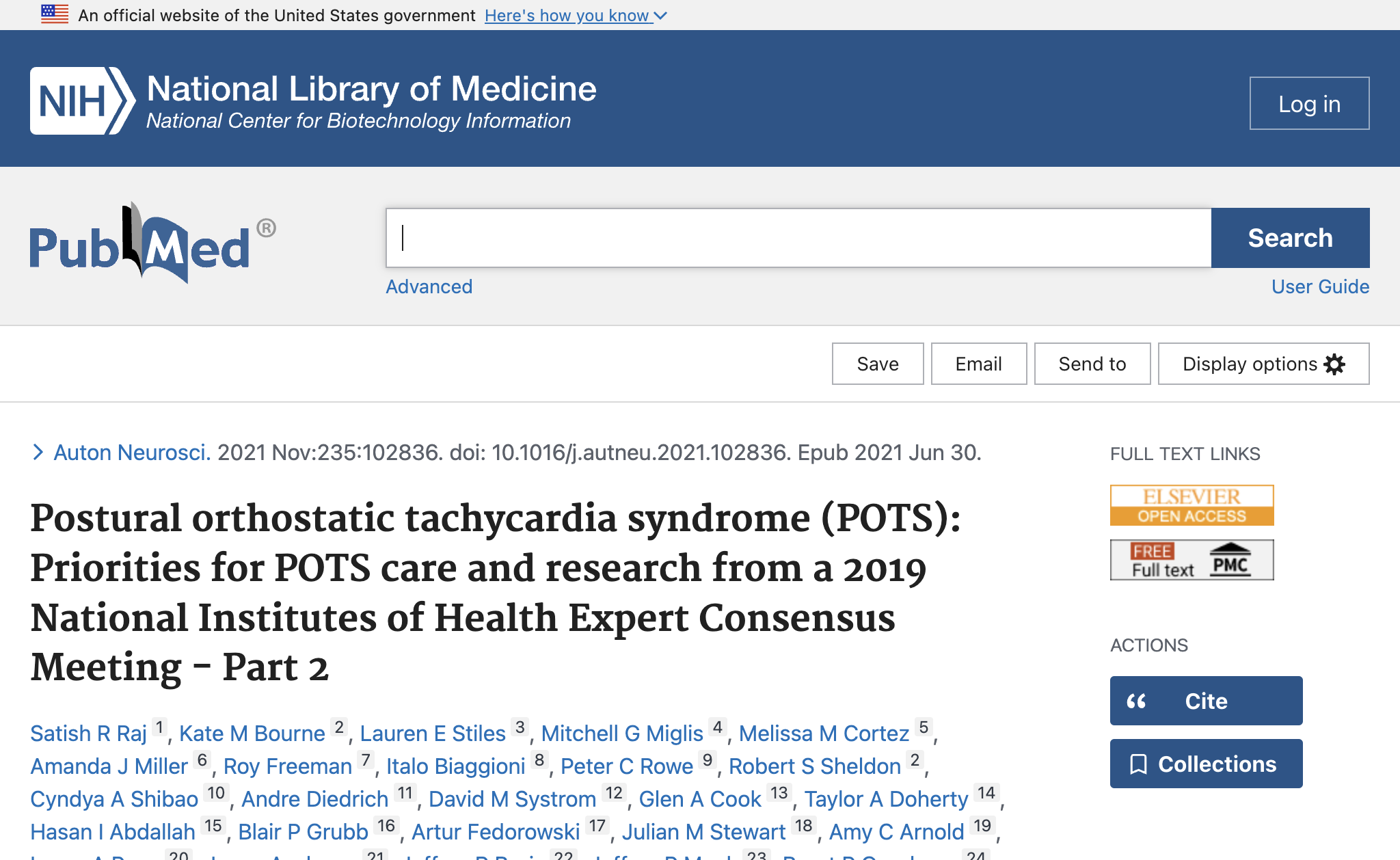Expand the Auton Neurosci journal chevron
Screen dimensions: 1400x860
coord(38,452)
